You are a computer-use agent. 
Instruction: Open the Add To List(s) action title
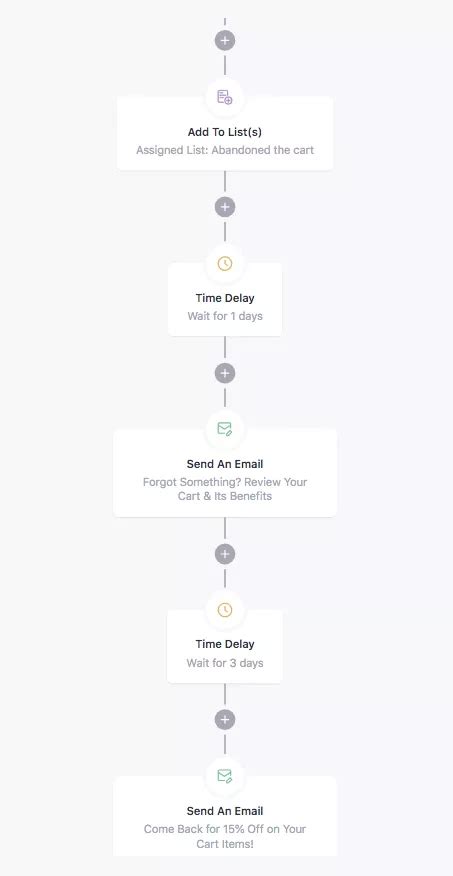coord(225,132)
